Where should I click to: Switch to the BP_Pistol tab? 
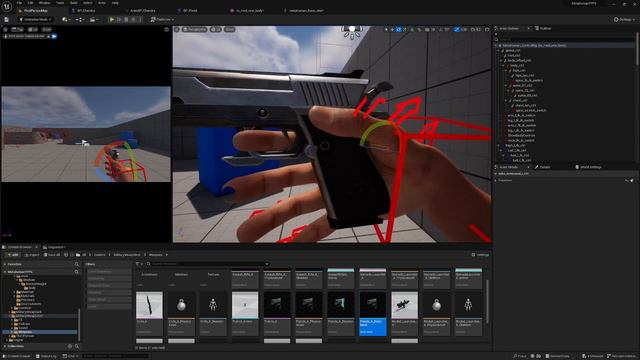pyautogui.click(x=189, y=11)
